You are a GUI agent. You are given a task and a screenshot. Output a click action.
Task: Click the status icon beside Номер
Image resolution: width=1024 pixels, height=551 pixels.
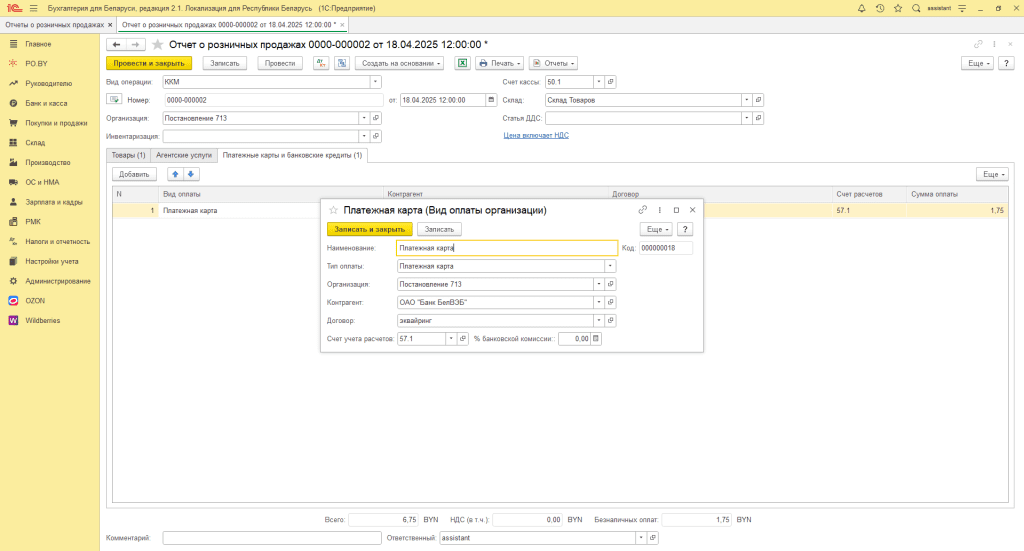(x=114, y=100)
